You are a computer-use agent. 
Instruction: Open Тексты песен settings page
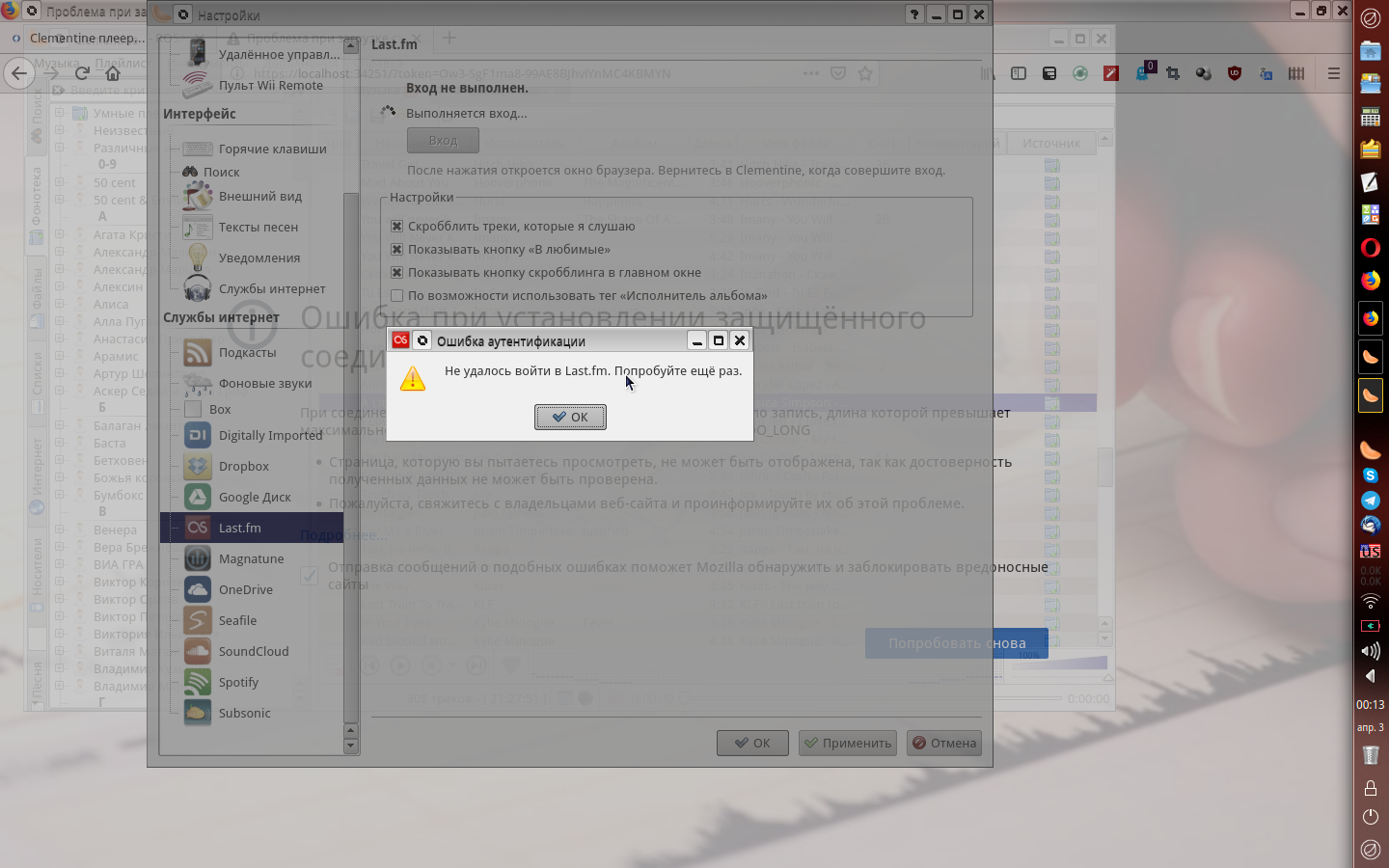click(251, 227)
